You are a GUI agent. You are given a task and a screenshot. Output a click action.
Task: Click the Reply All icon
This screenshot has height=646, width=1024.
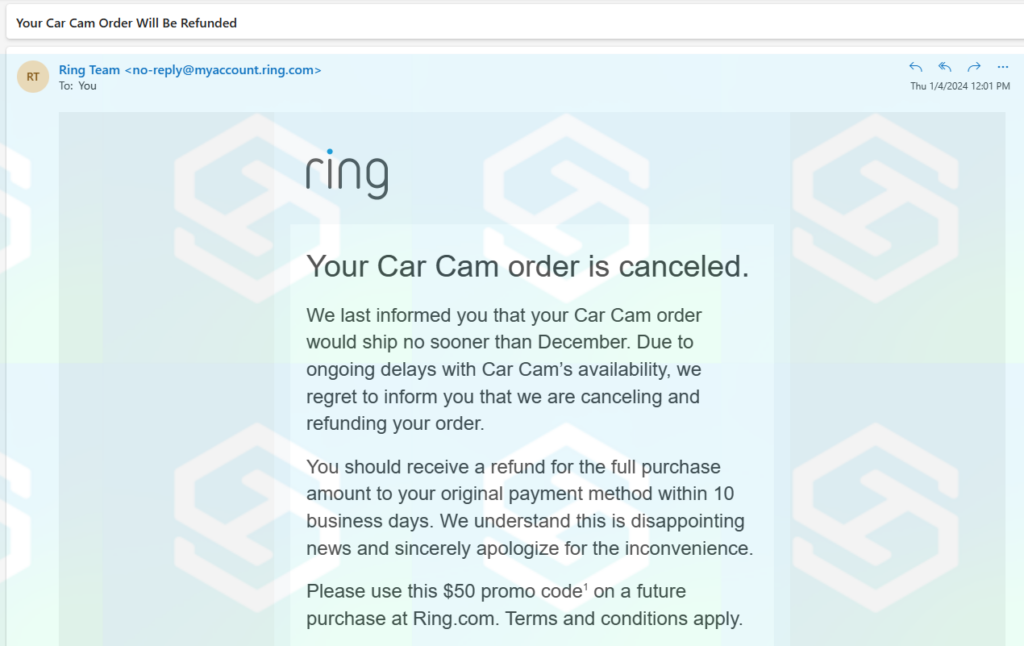coord(944,67)
